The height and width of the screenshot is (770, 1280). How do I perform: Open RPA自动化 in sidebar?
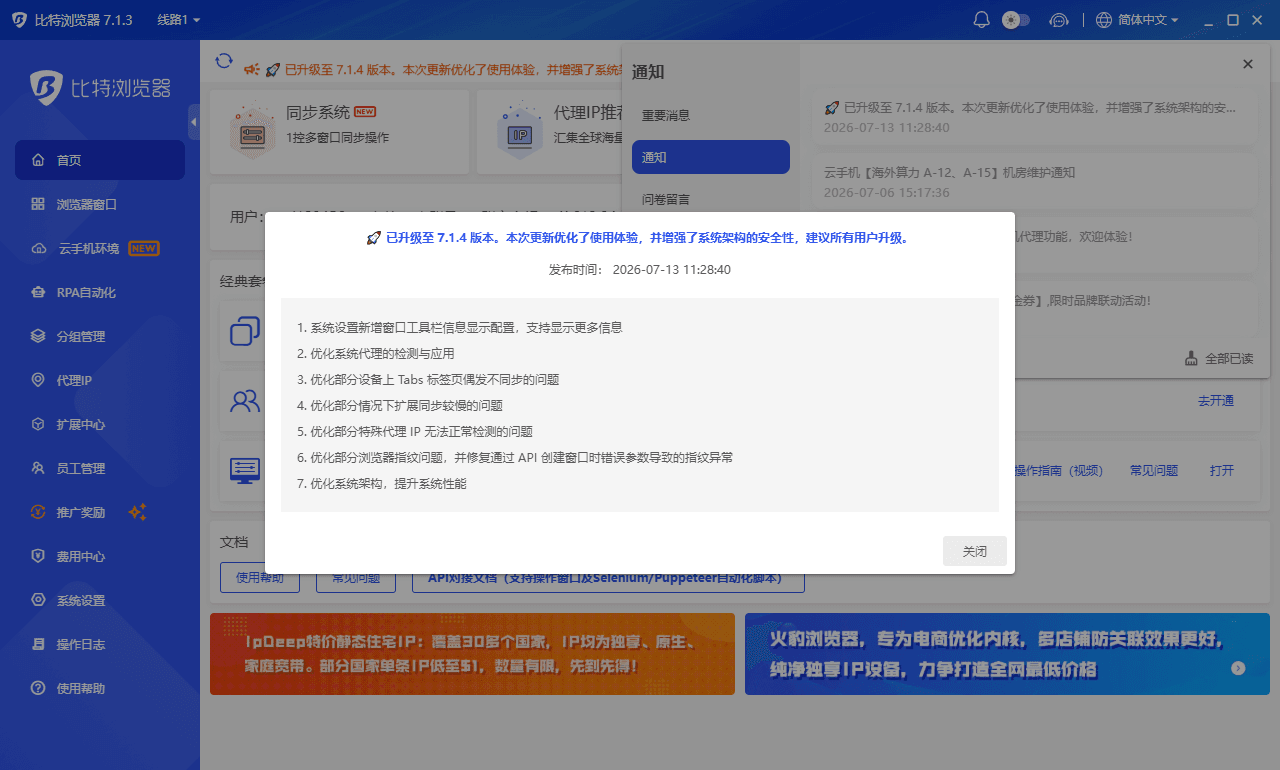[x=100, y=292]
